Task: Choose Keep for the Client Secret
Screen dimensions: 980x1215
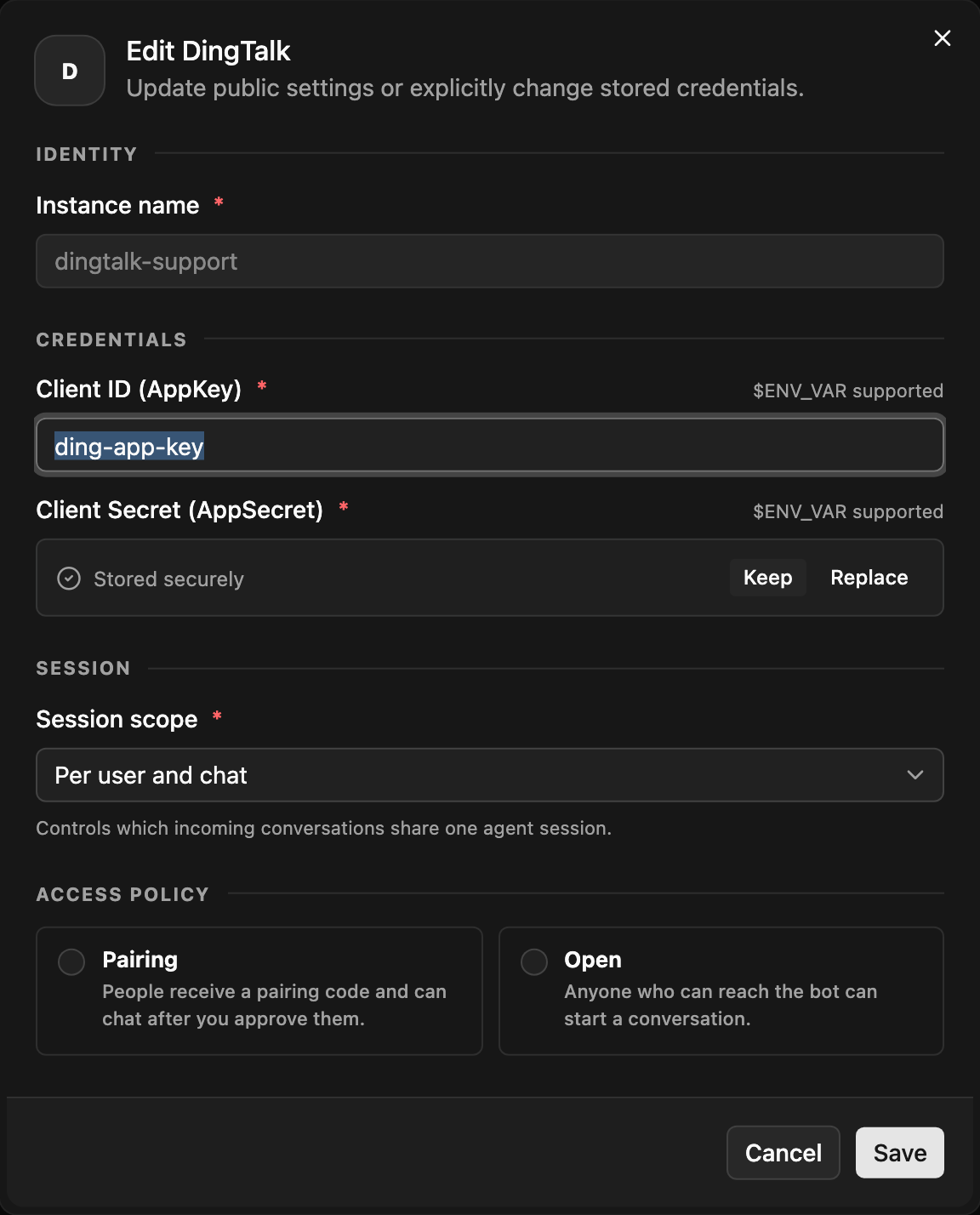Action: point(768,578)
